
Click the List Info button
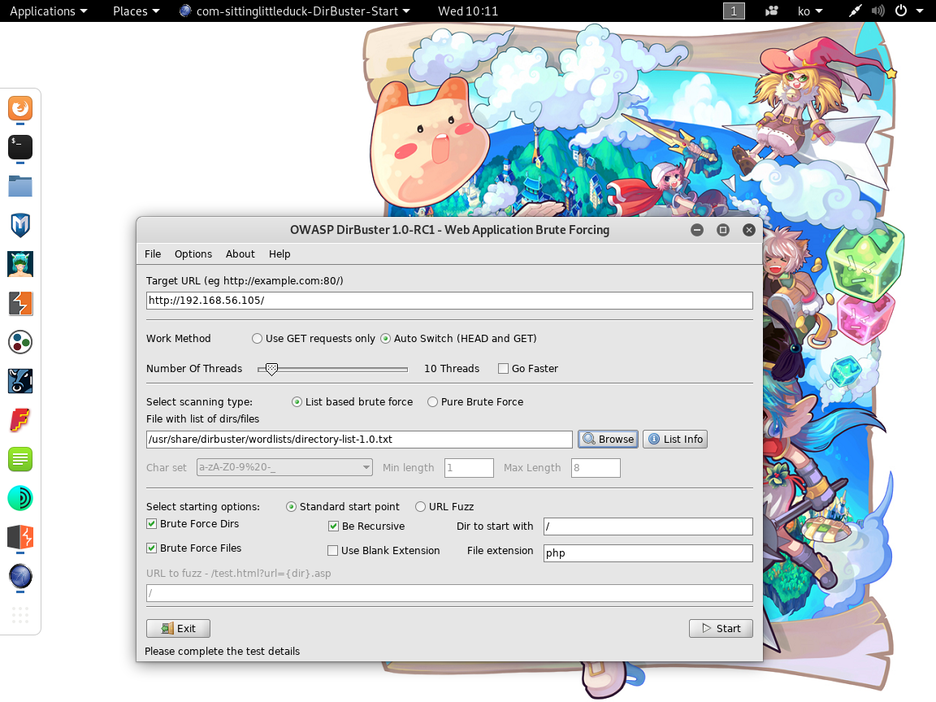675,439
